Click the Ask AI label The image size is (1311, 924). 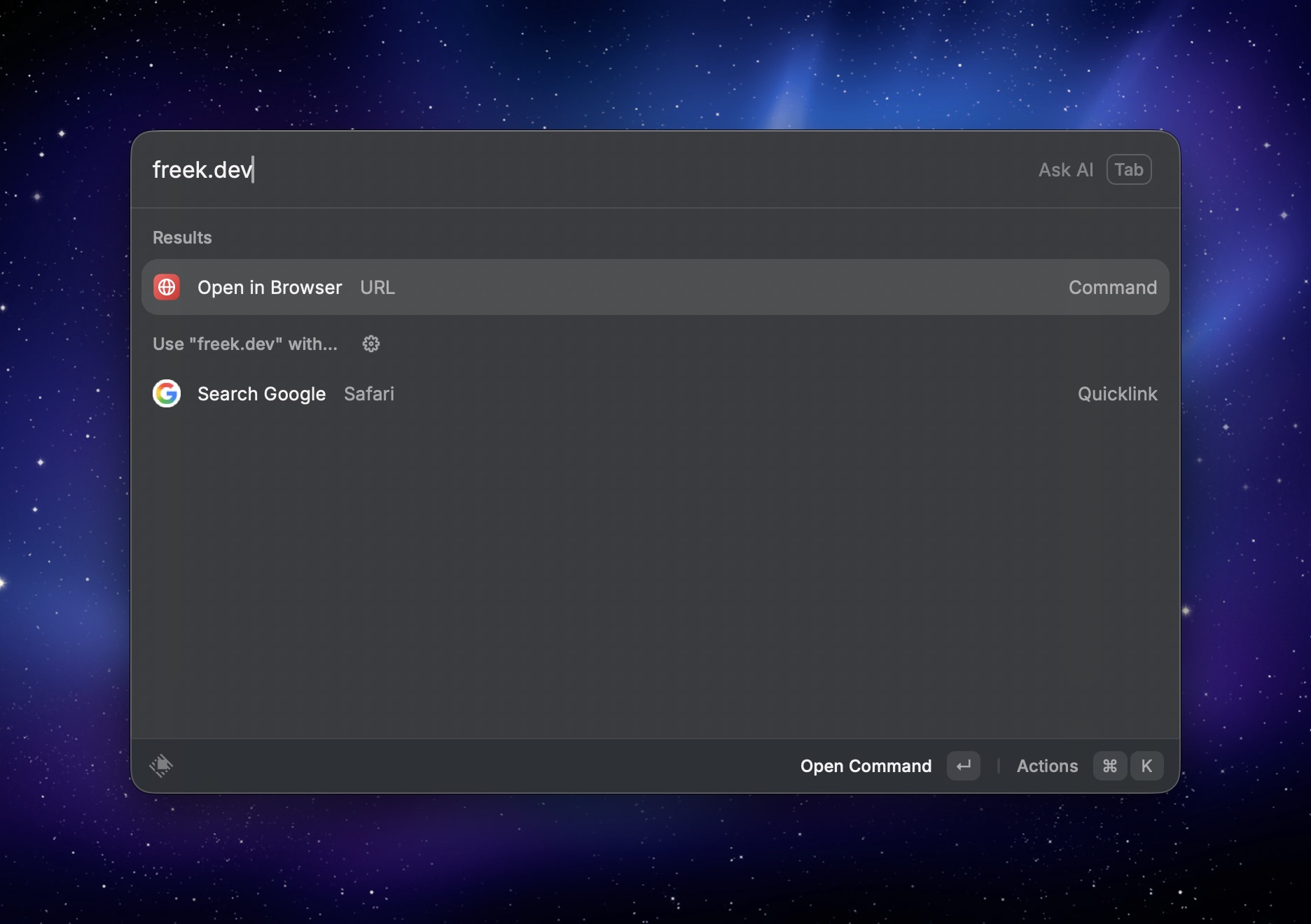(x=1065, y=170)
